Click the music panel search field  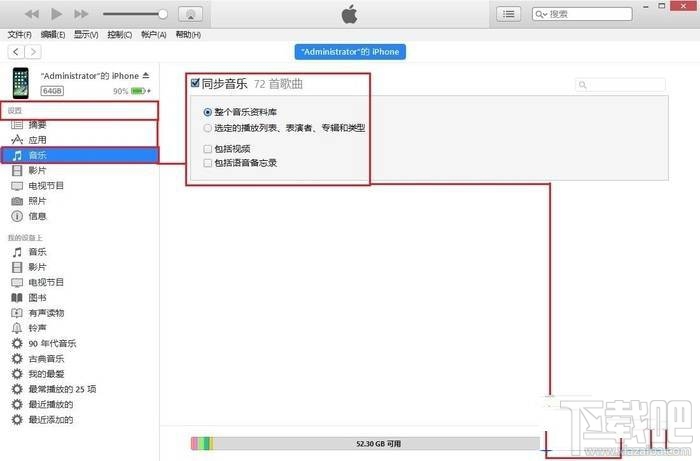point(621,85)
